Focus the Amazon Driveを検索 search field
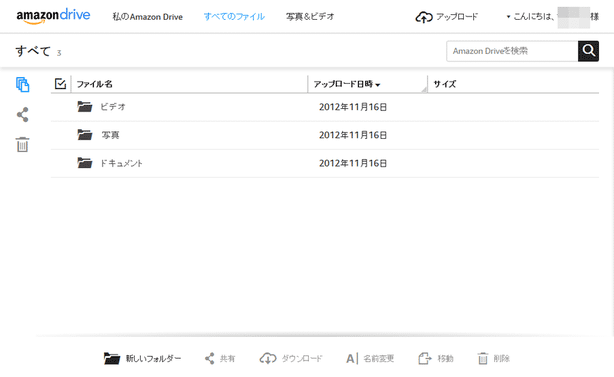614x377 pixels. (512, 51)
